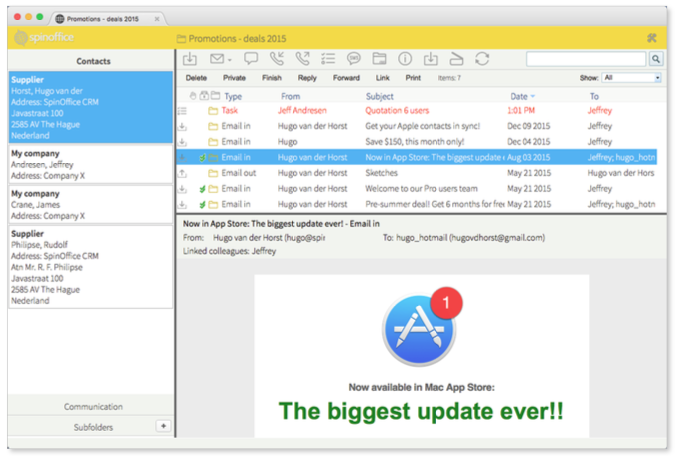
Task: Select email Welcome to our Pro users team
Action: pos(417,189)
